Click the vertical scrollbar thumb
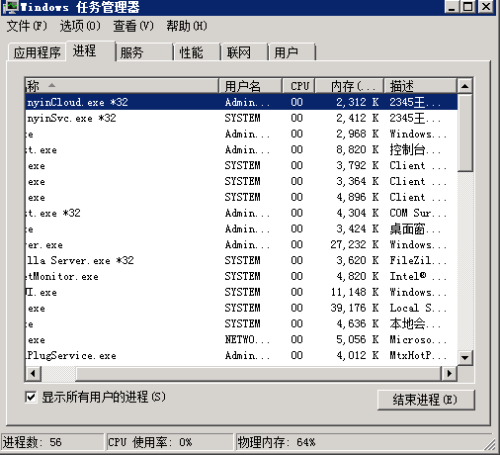The image size is (500, 455). pos(465,133)
